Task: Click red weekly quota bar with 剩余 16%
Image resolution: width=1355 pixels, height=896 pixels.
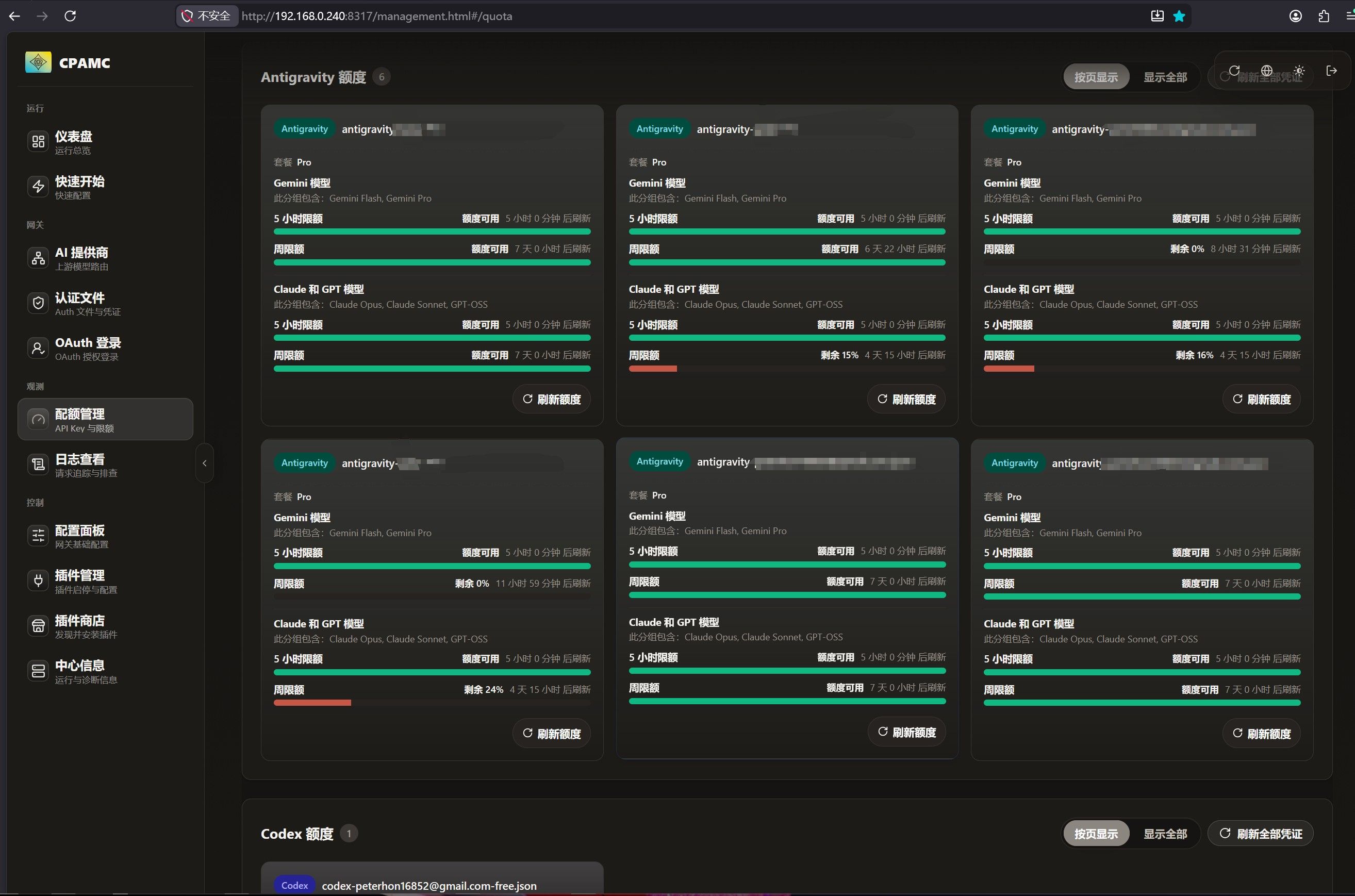Action: click(1009, 369)
